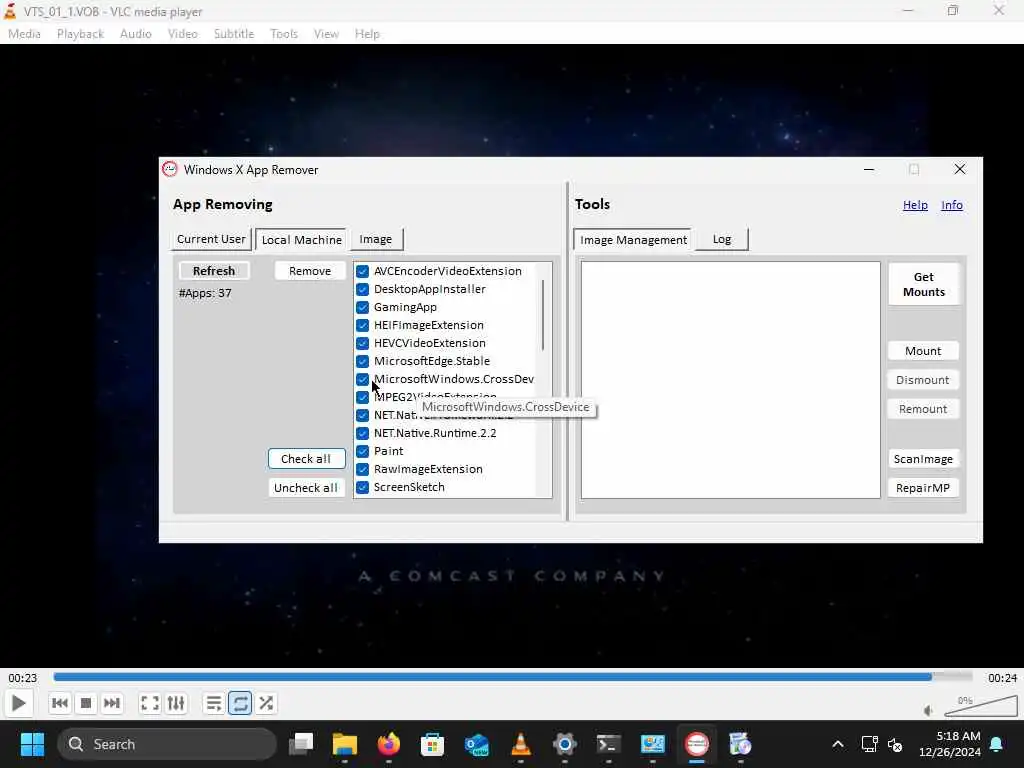Click the ScanImage button
The height and width of the screenshot is (768, 1024).
923,459
